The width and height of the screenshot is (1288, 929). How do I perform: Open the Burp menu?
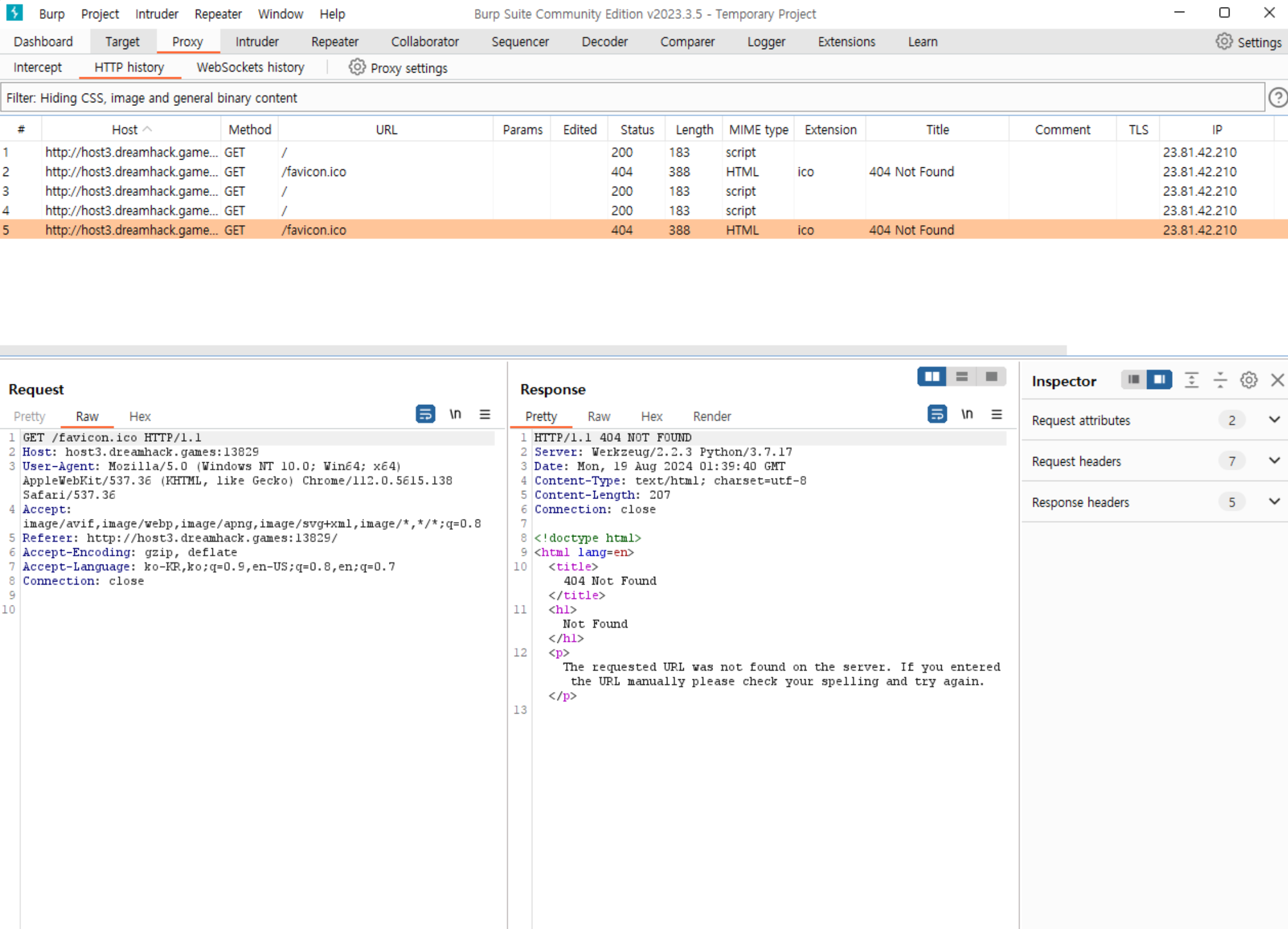click(x=51, y=13)
